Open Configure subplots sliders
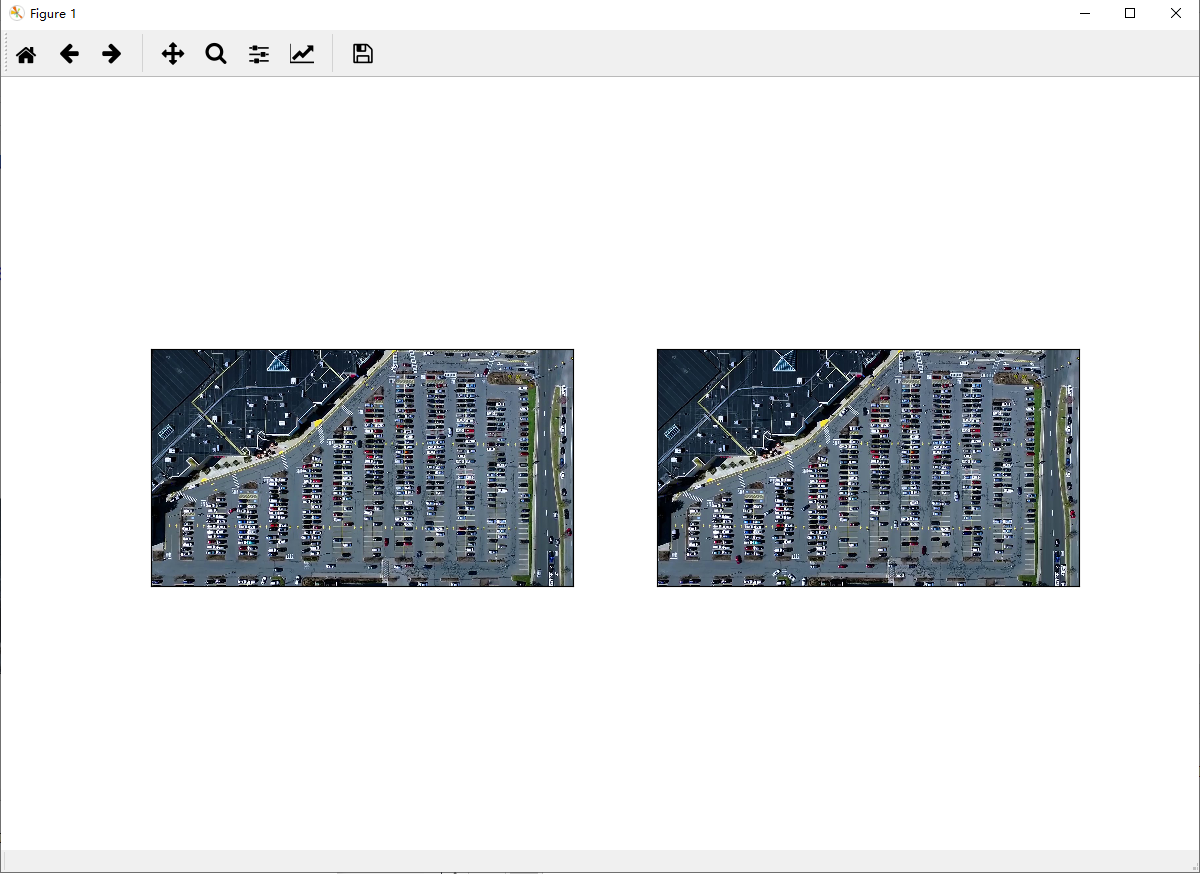The image size is (1200, 874). pos(259,54)
